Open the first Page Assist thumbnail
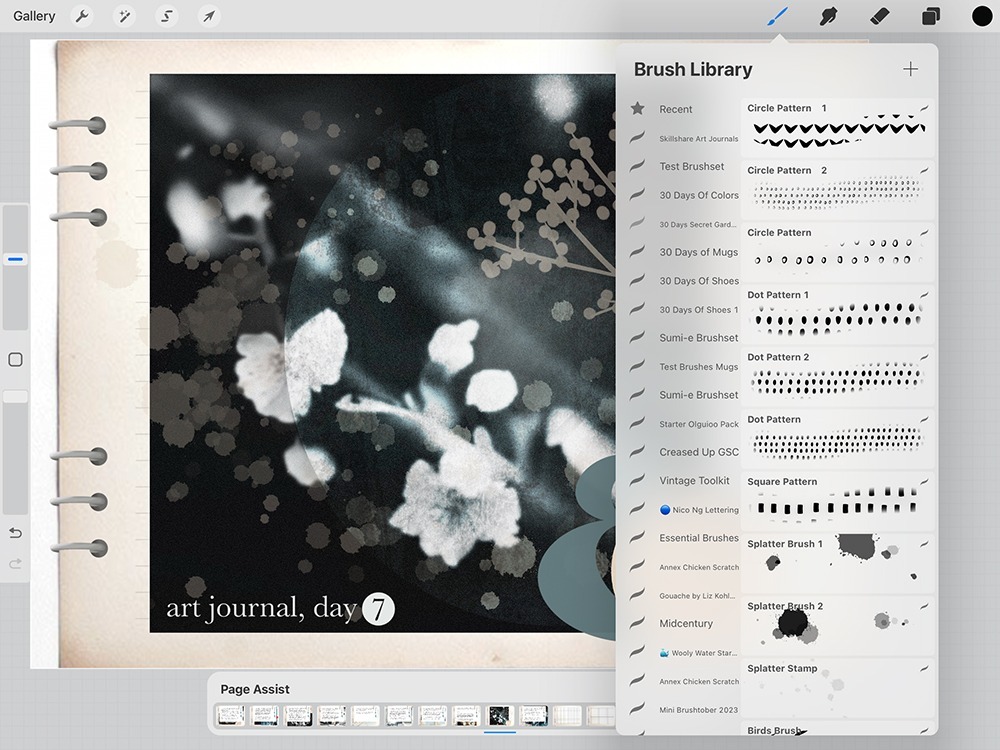 [x=230, y=716]
